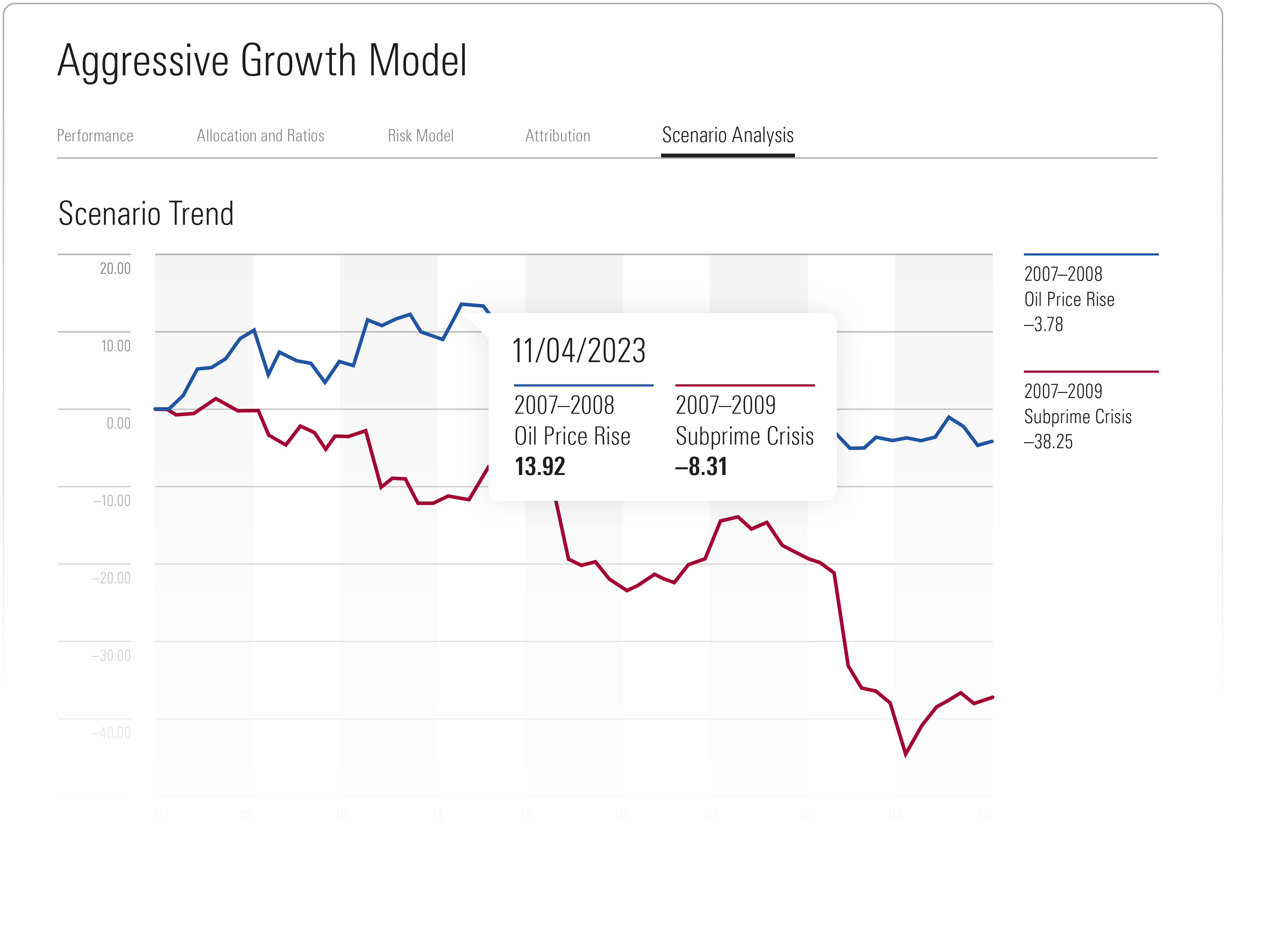
Task: Click the 13.92 value in tooltip
Action: tap(540, 466)
